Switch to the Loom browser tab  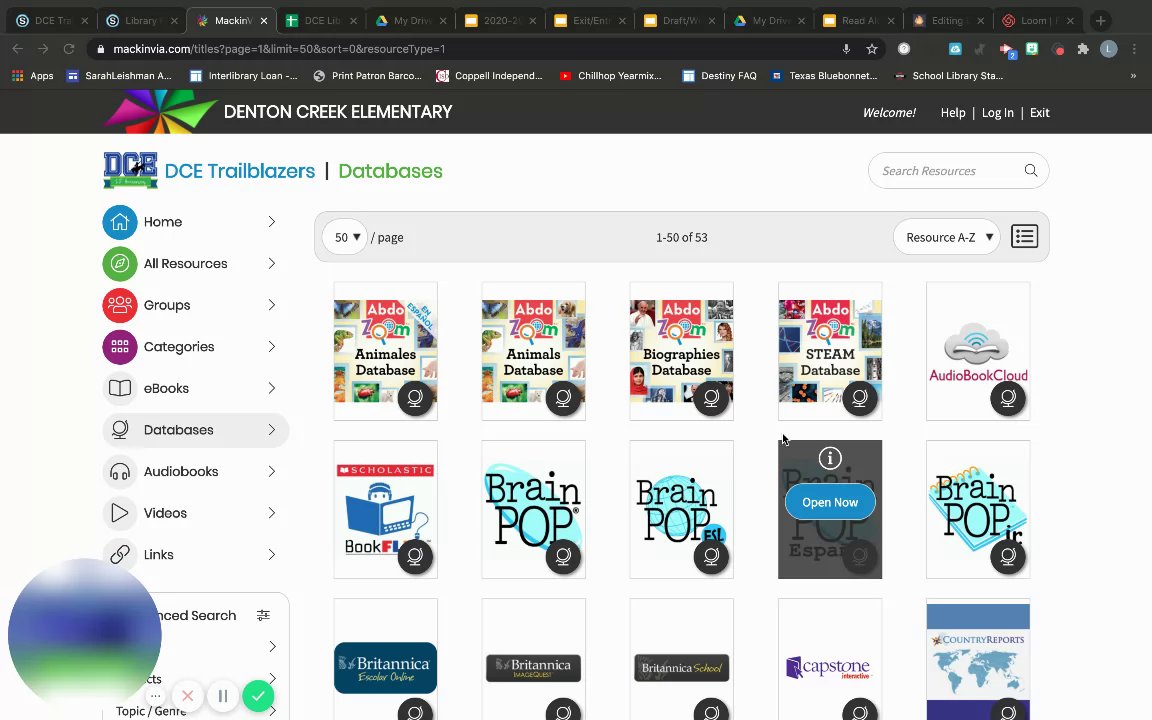coord(1038,21)
